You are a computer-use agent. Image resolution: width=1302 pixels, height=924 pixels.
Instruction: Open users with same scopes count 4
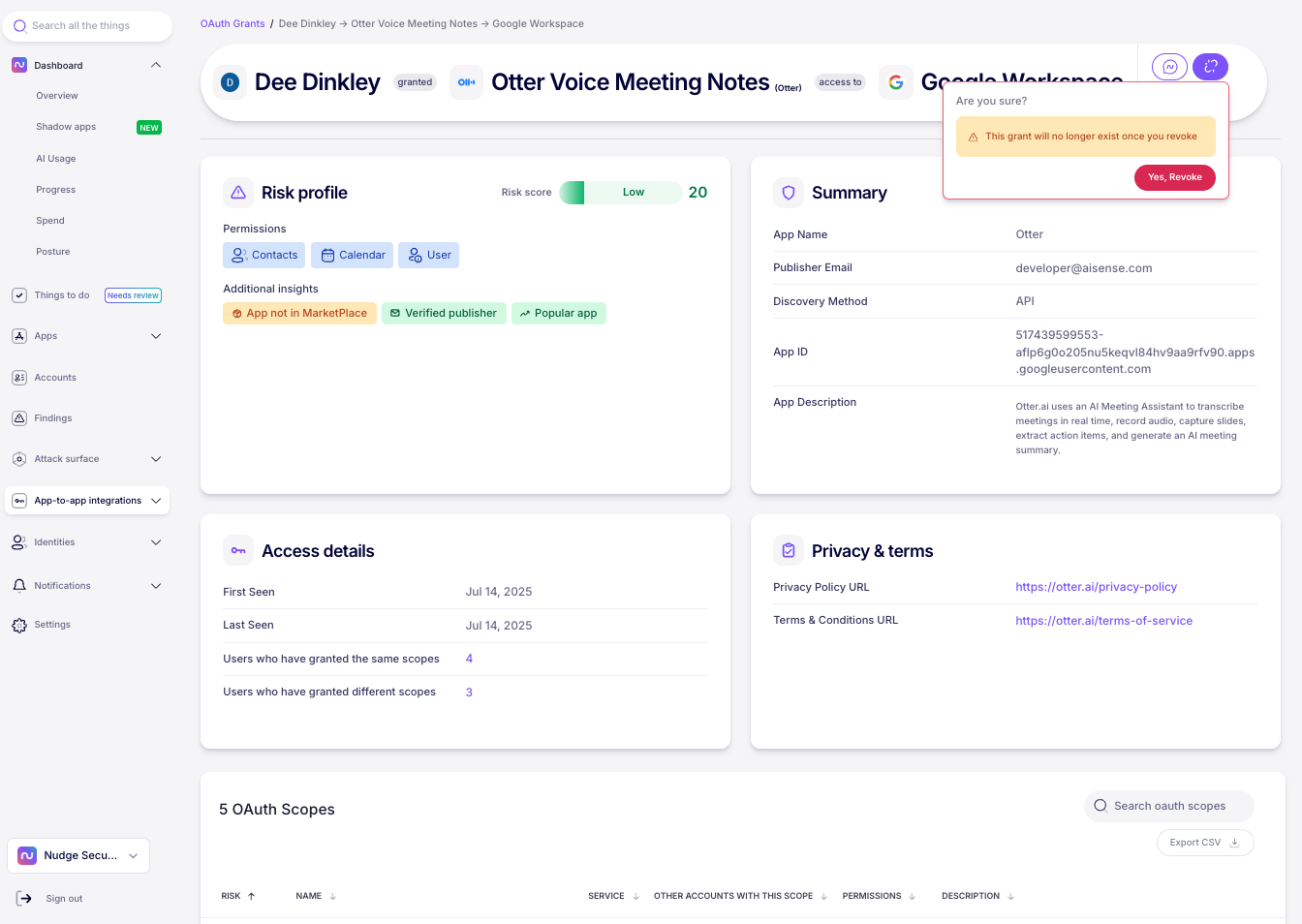tap(469, 659)
